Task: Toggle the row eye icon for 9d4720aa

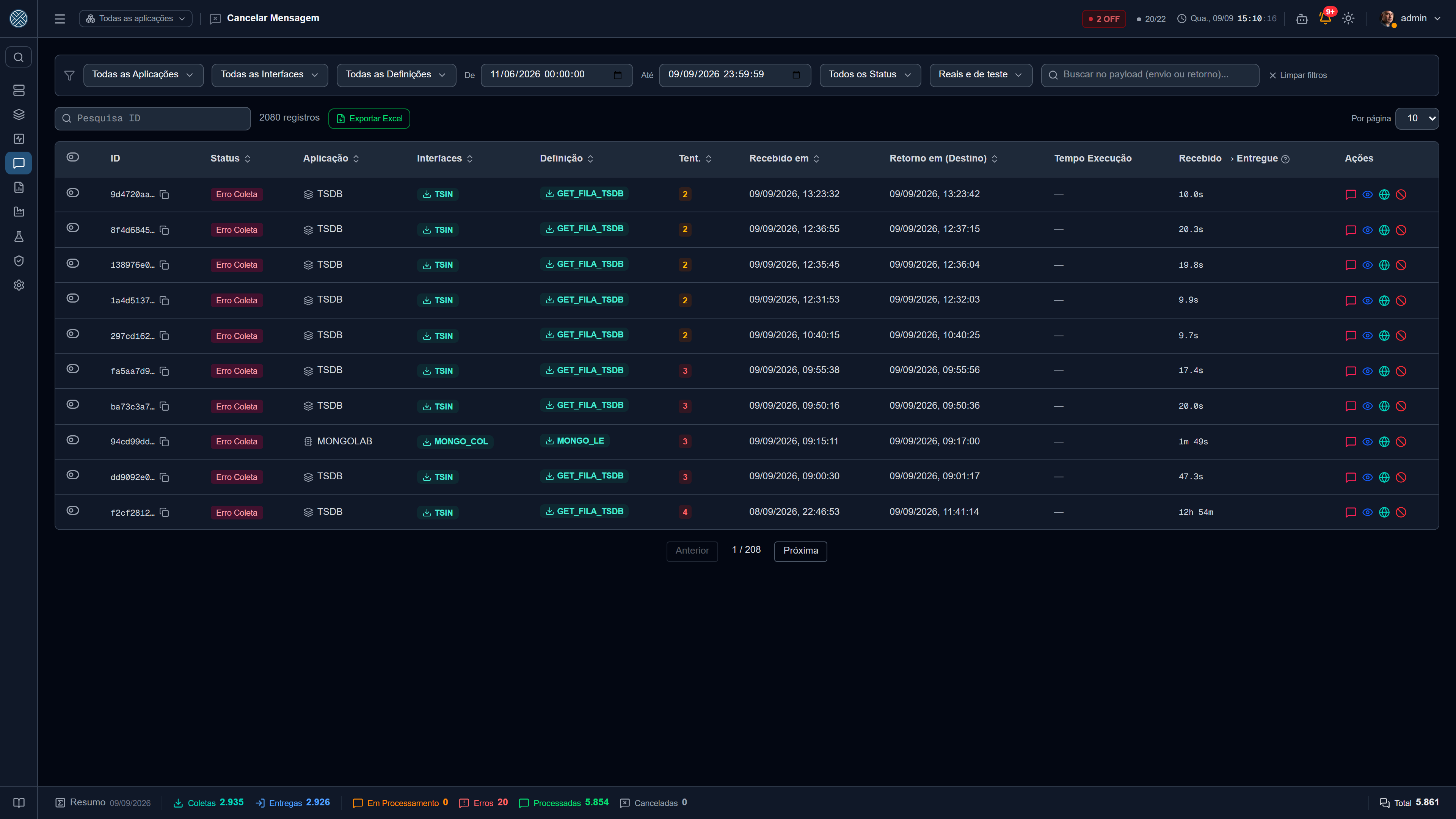Action: click(73, 193)
